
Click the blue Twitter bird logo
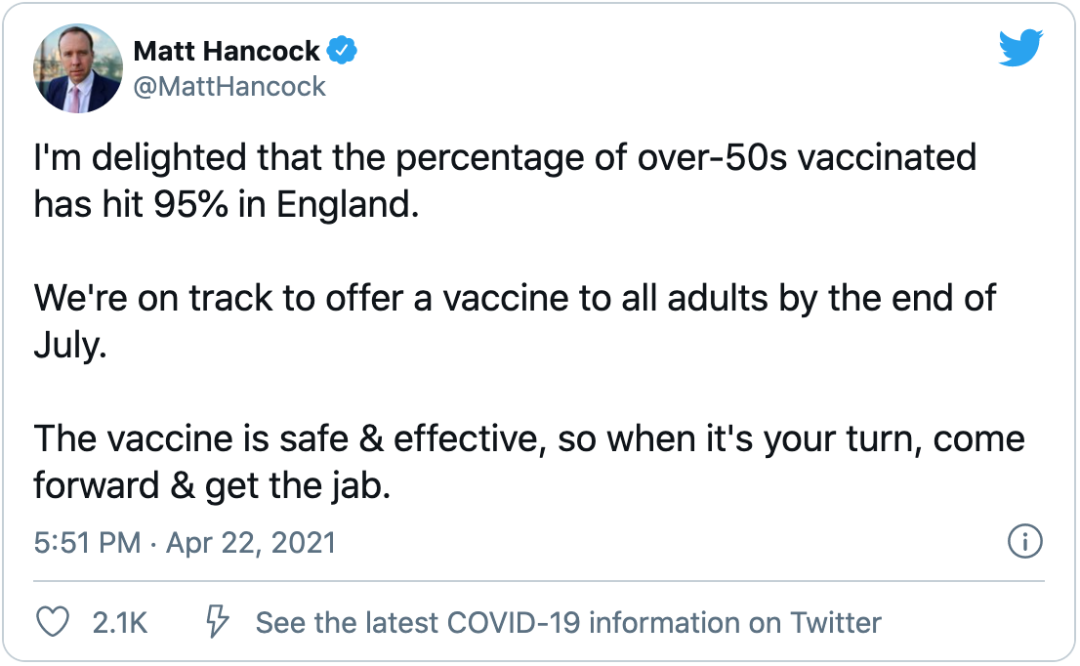[x=1021, y=48]
